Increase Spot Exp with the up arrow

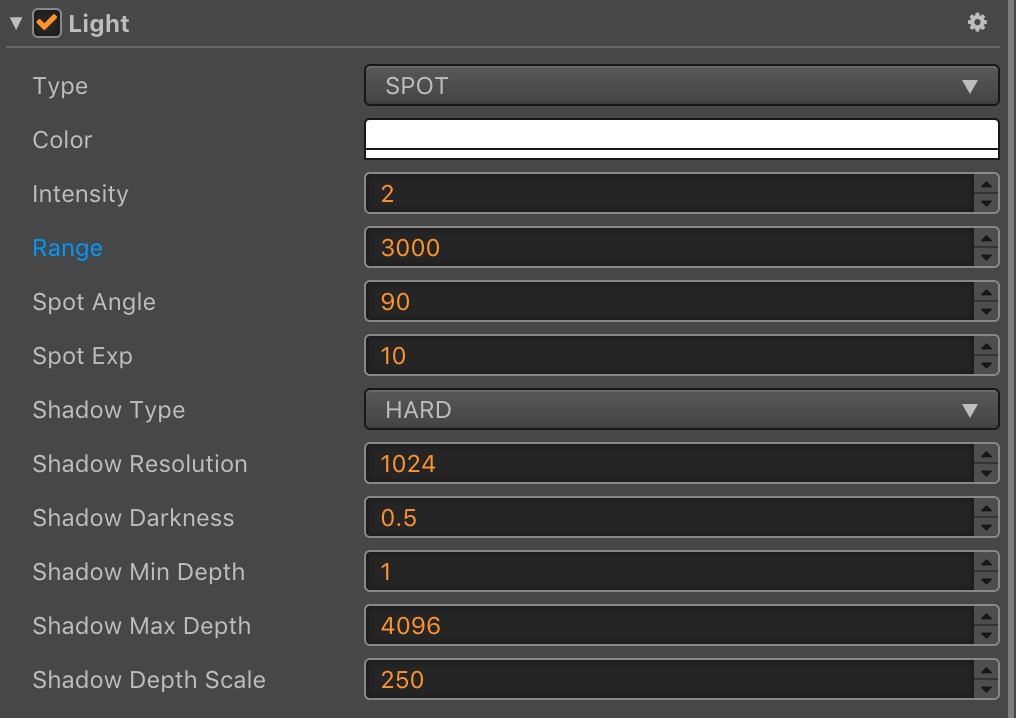[x=986, y=346]
